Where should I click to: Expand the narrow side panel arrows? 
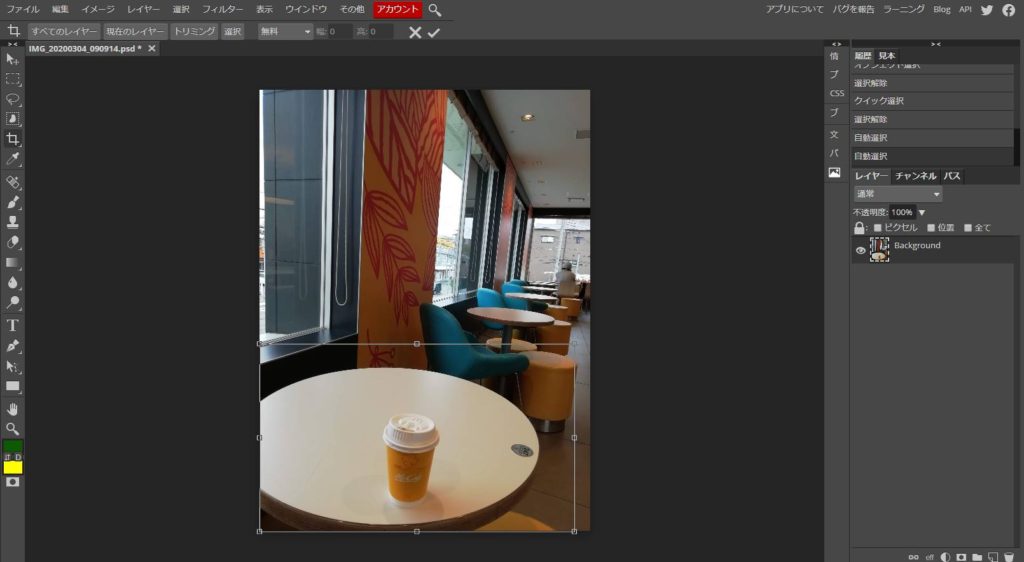pyautogui.click(x=837, y=44)
